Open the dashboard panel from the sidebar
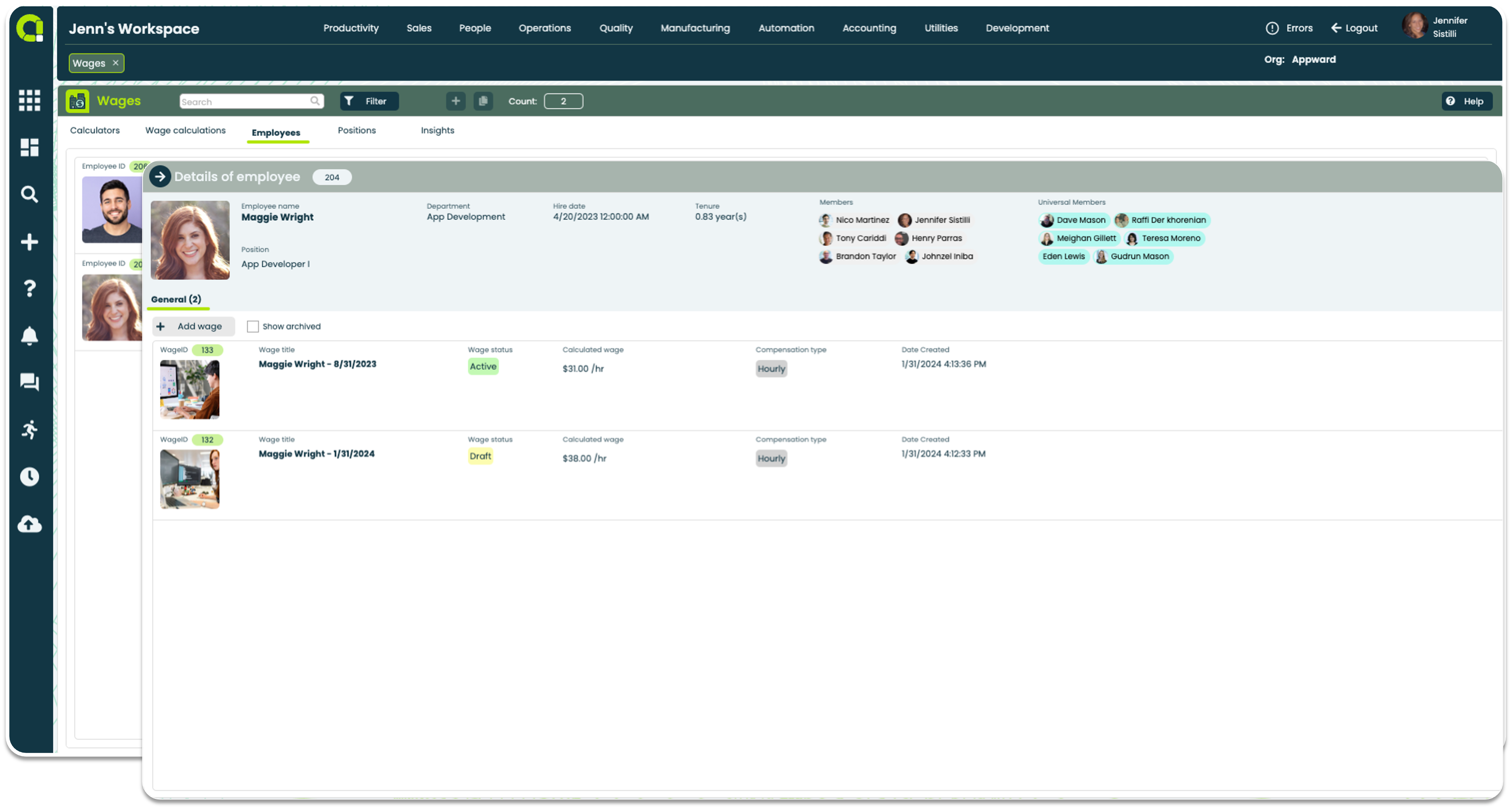Image resolution: width=1512 pixels, height=808 pixels. [x=29, y=147]
